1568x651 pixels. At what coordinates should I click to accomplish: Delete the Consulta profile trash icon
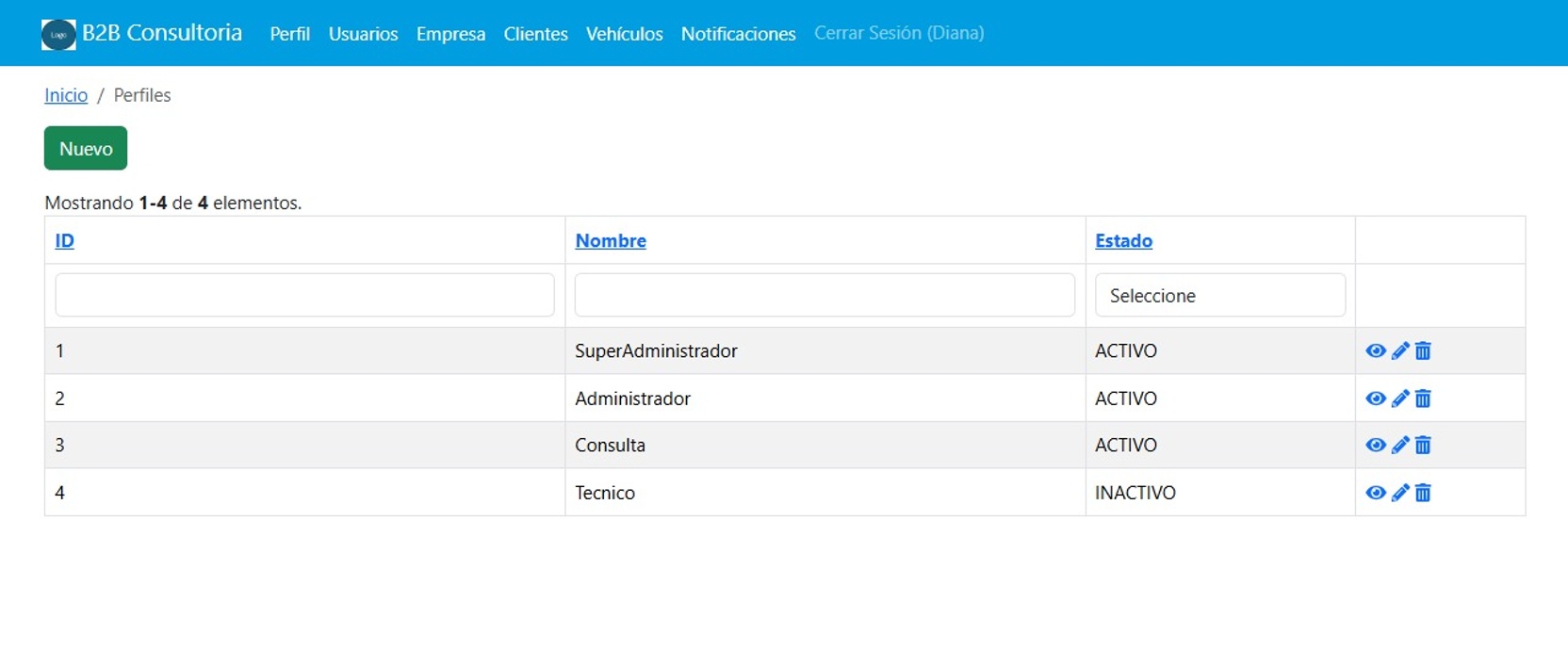1423,445
